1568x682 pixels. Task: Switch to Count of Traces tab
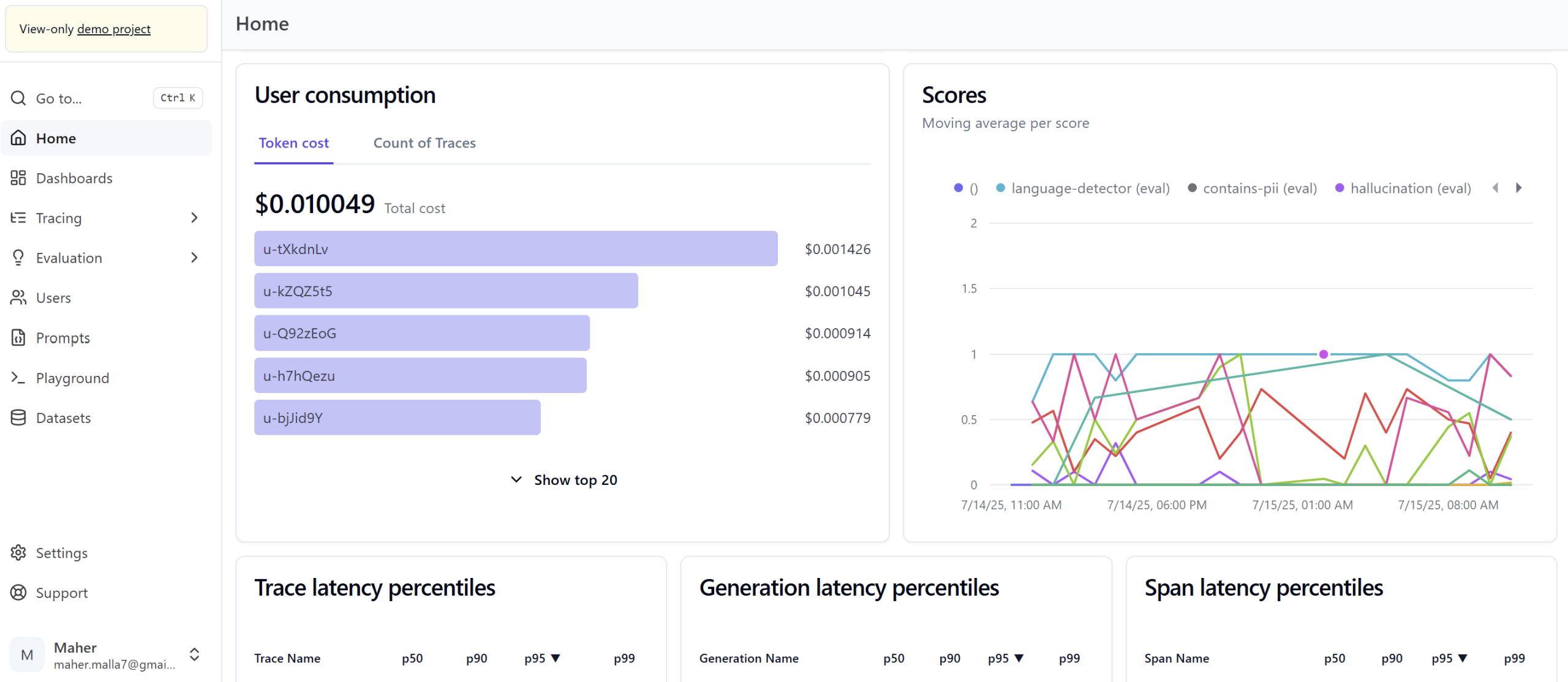click(x=424, y=143)
